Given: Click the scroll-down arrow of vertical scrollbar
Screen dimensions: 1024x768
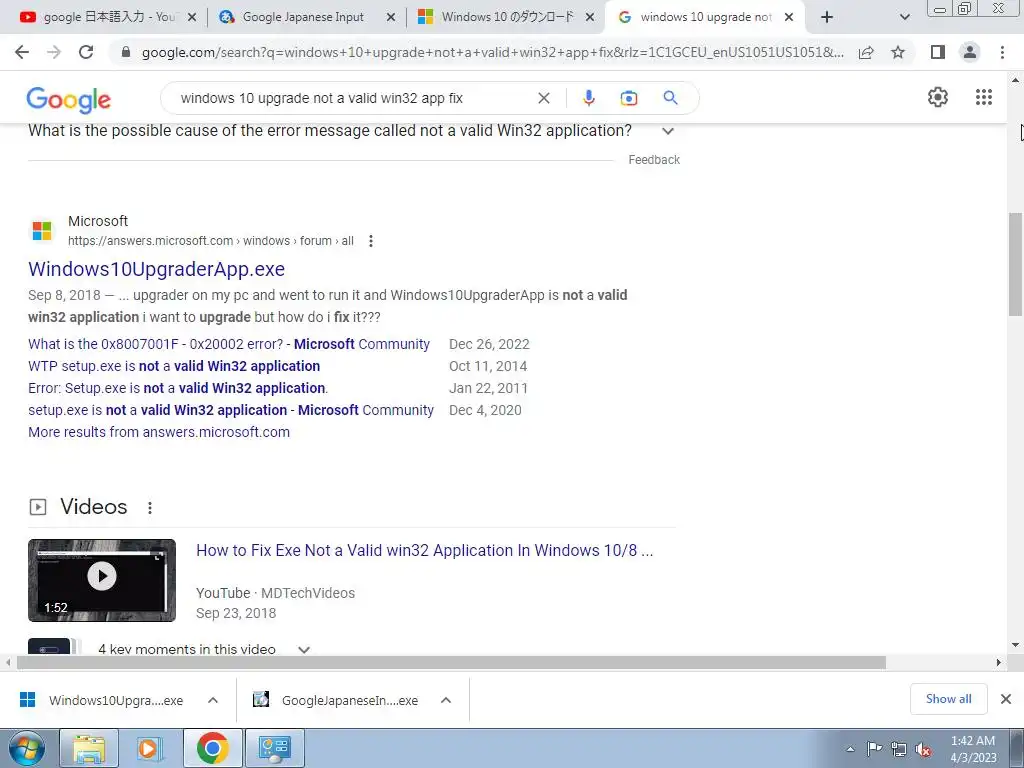Looking at the screenshot, I should tap(1016, 645).
